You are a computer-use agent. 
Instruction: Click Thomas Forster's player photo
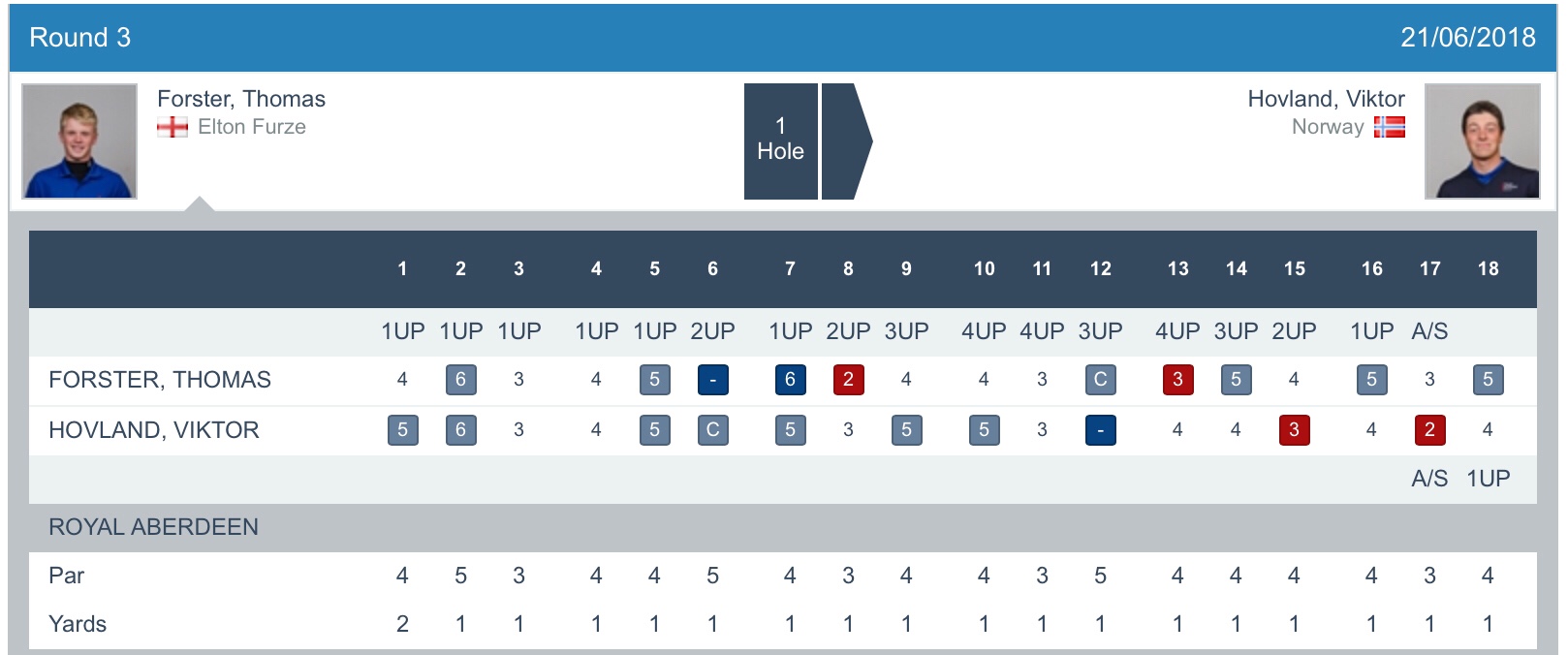tap(79, 141)
